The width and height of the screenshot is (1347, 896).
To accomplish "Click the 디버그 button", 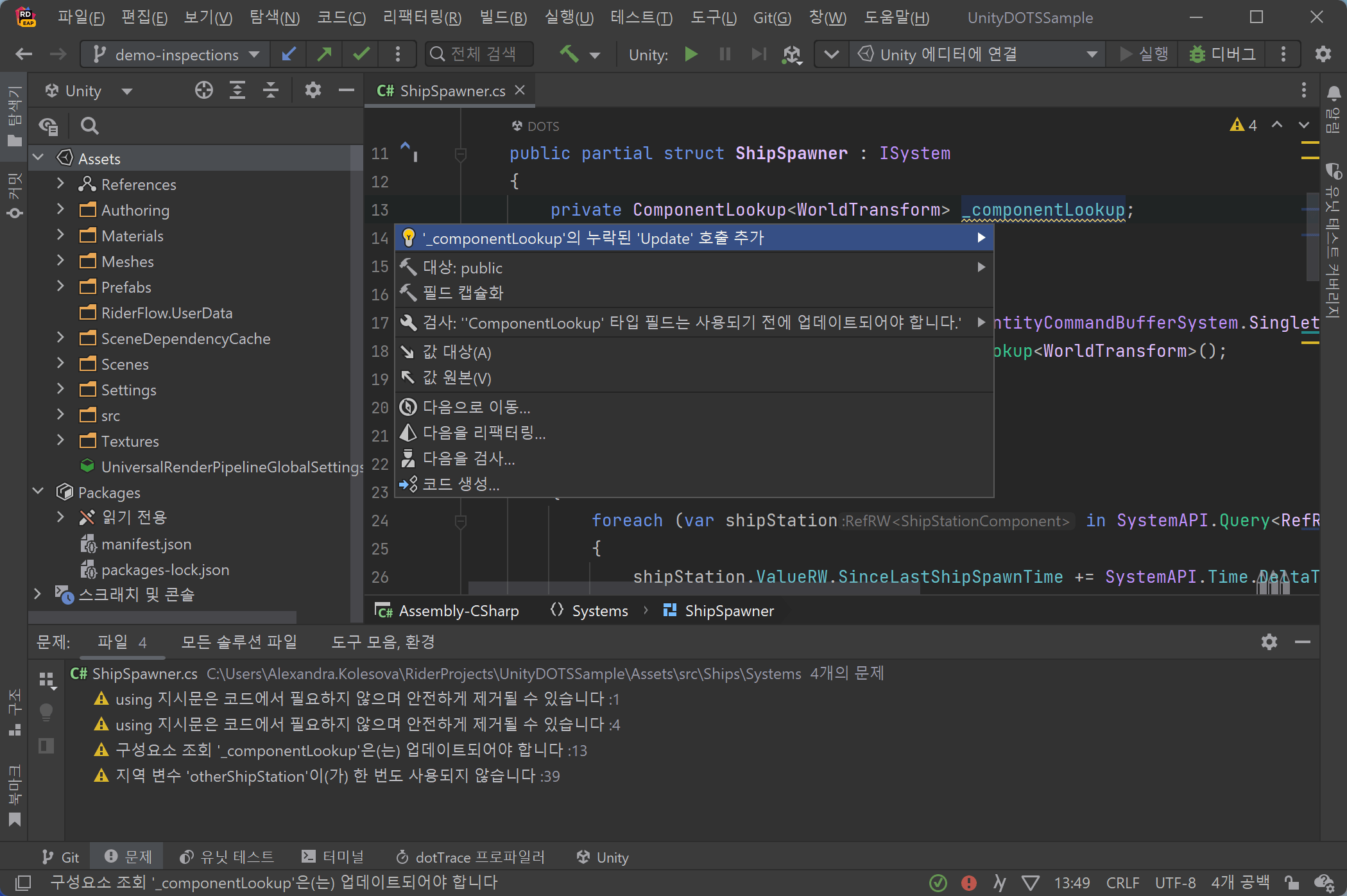I will (1223, 55).
